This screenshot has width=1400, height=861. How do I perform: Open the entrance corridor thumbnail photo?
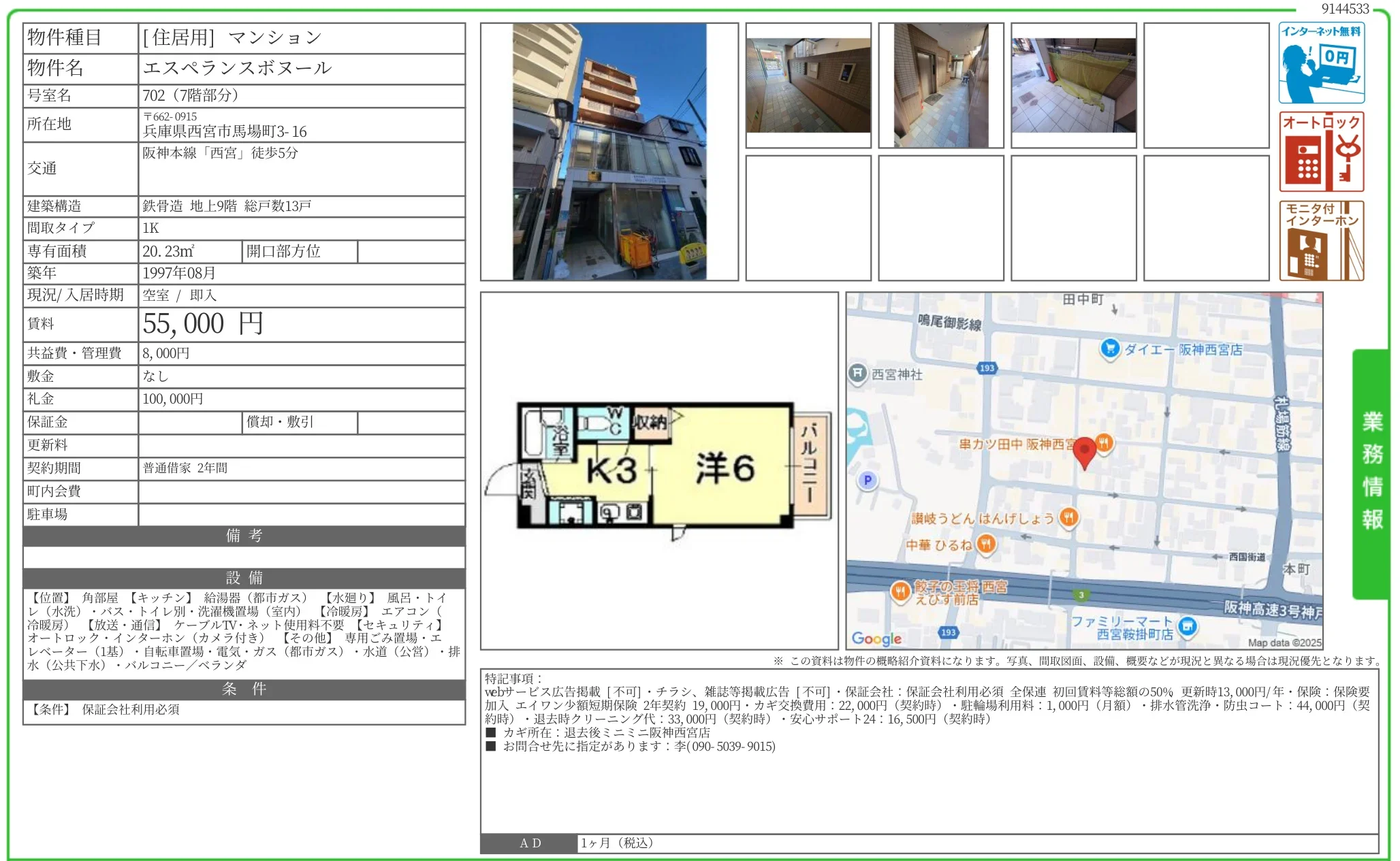[808, 85]
